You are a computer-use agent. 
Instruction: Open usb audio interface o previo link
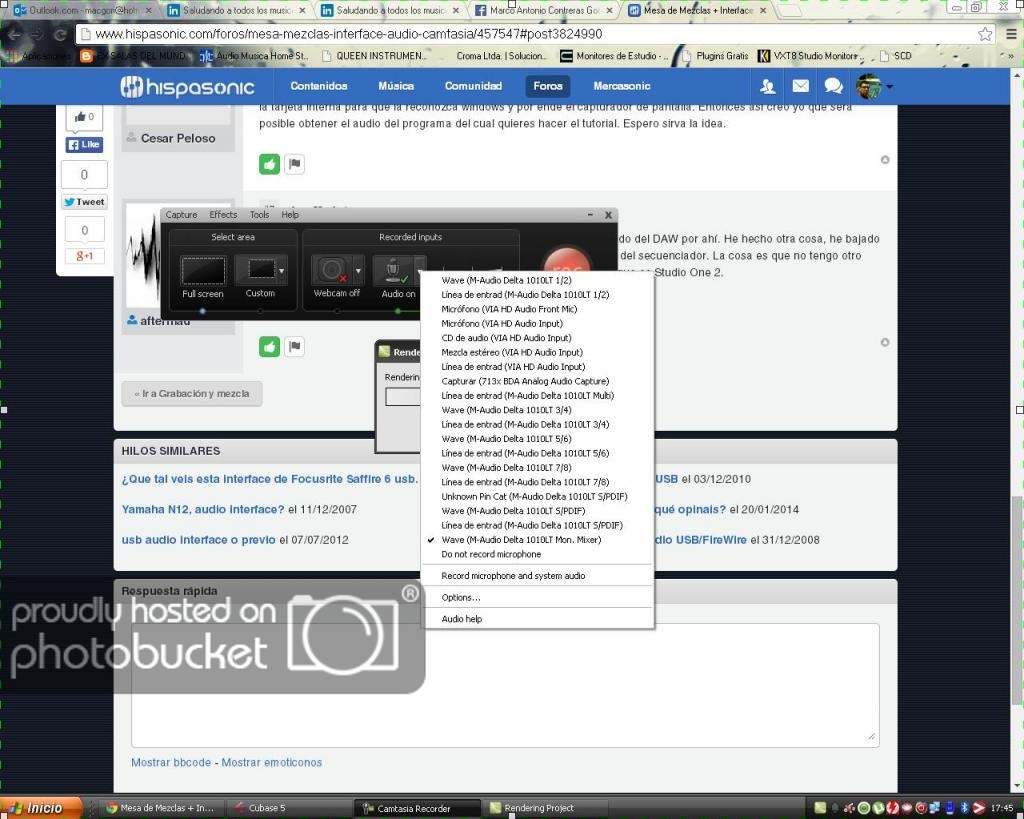199,540
